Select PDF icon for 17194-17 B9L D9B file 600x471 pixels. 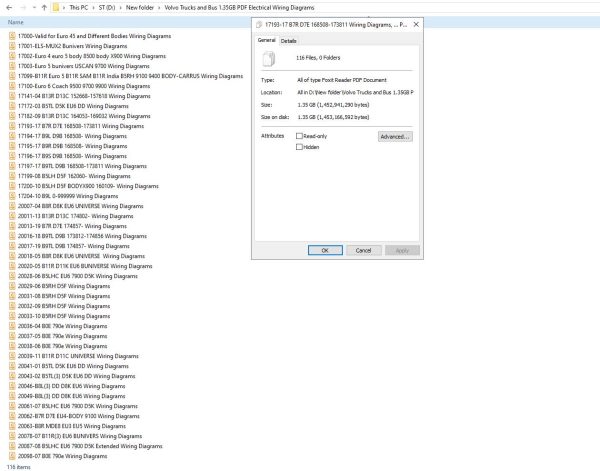click(x=12, y=136)
